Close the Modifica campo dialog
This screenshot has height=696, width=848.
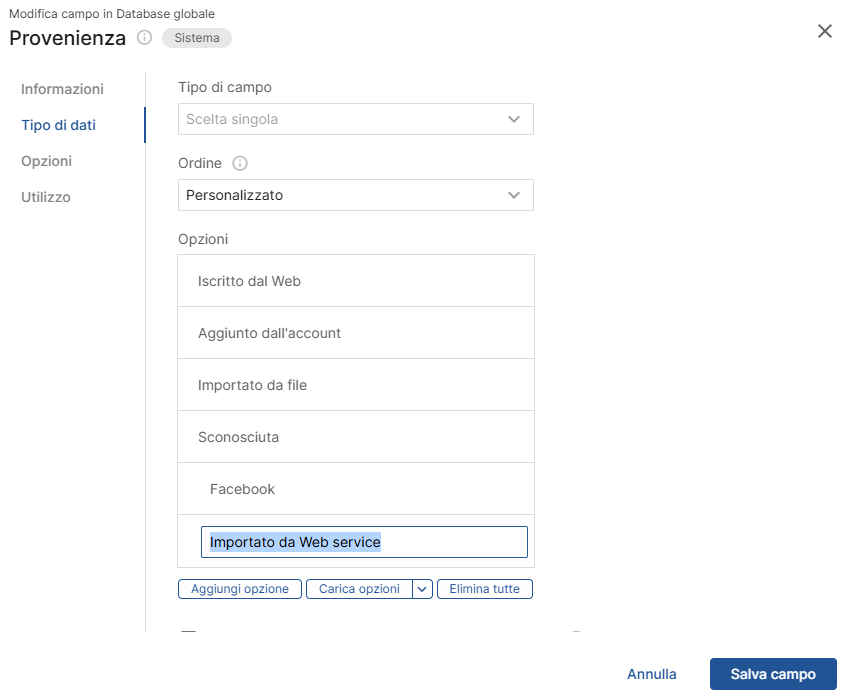(824, 31)
